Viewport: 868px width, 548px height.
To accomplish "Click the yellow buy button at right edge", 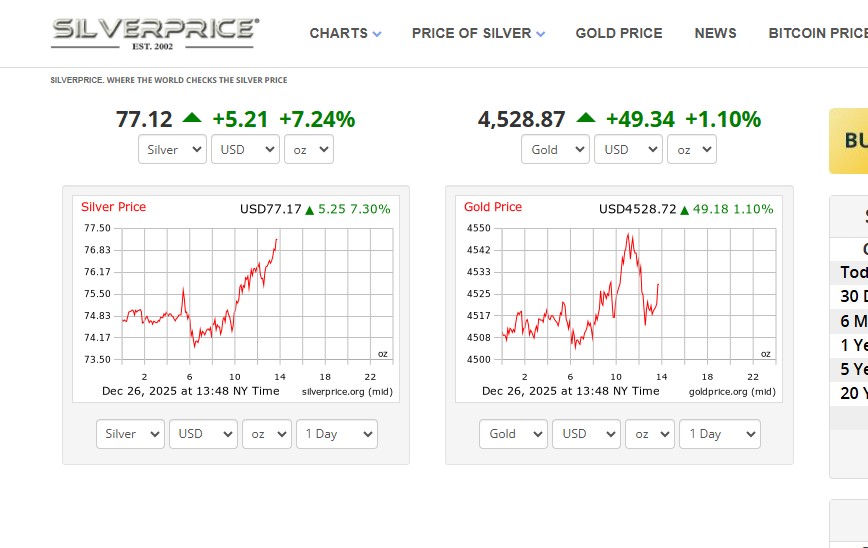I will (x=849, y=141).
